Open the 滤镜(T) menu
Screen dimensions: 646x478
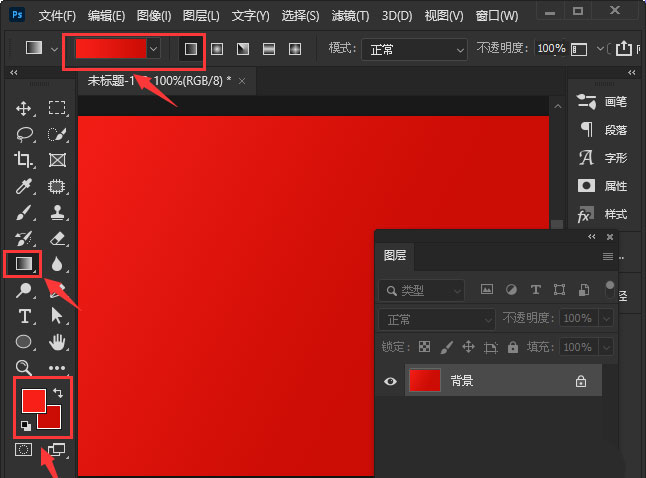(350, 16)
